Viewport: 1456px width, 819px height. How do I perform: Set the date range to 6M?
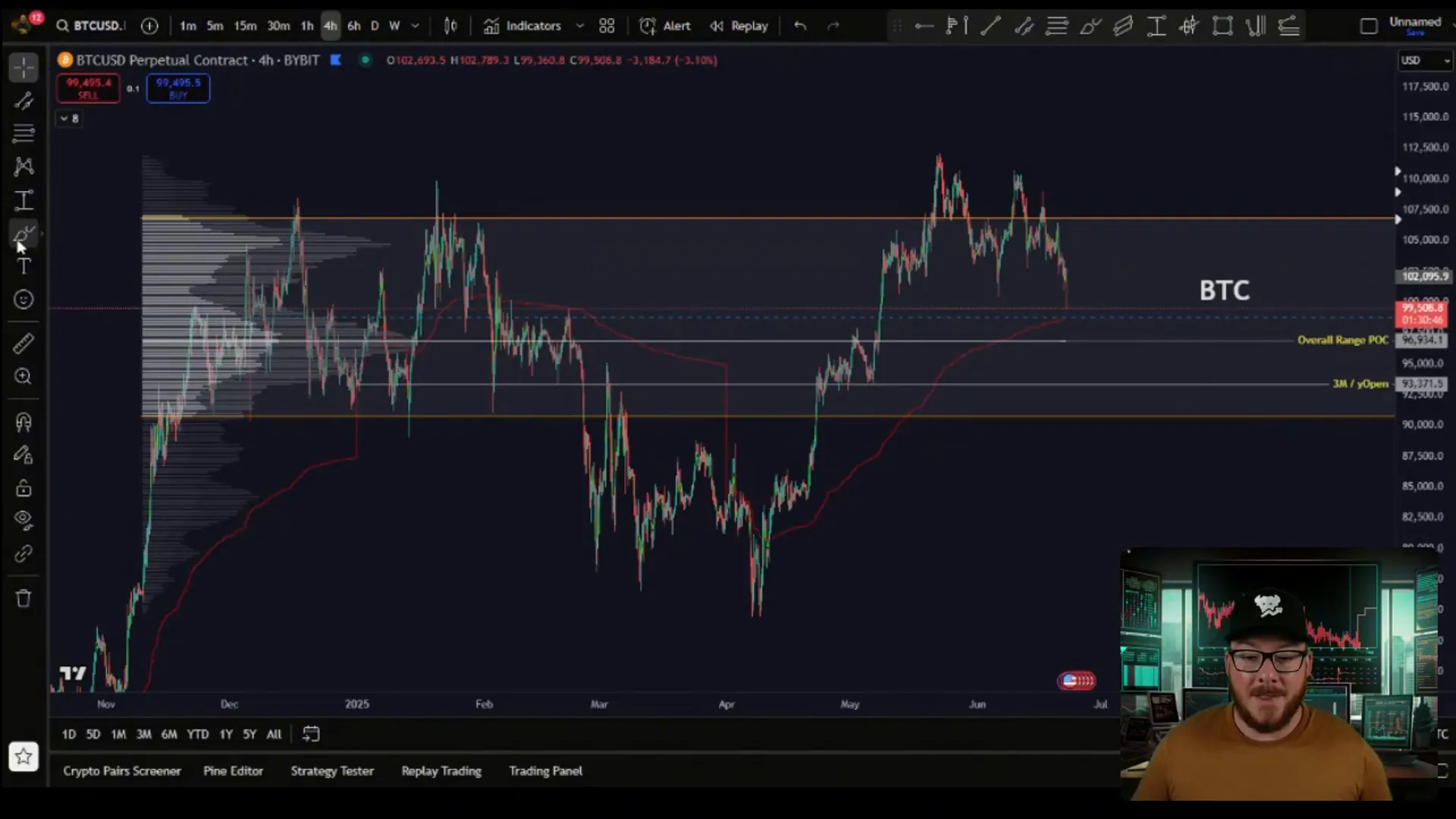(169, 734)
